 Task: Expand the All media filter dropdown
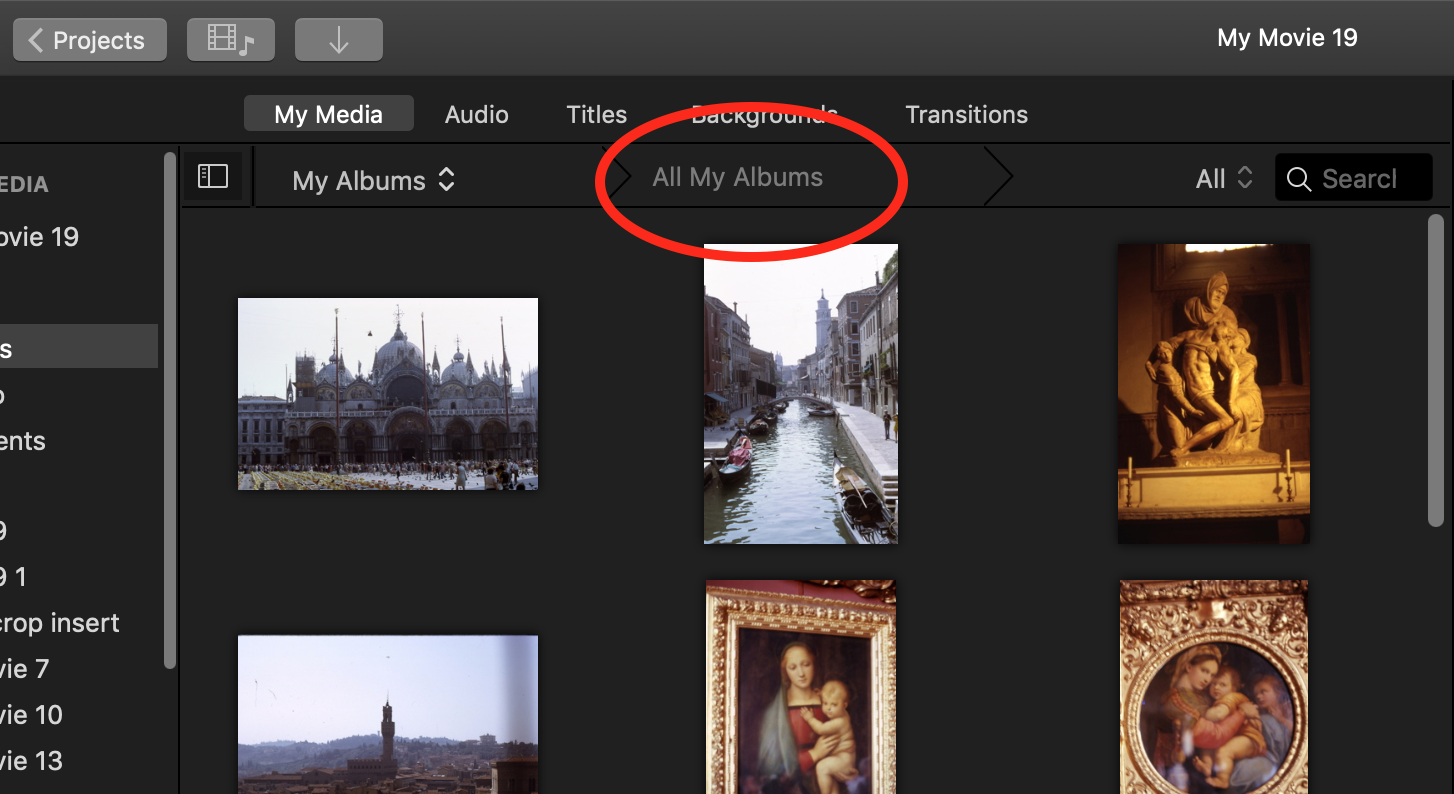(1224, 179)
